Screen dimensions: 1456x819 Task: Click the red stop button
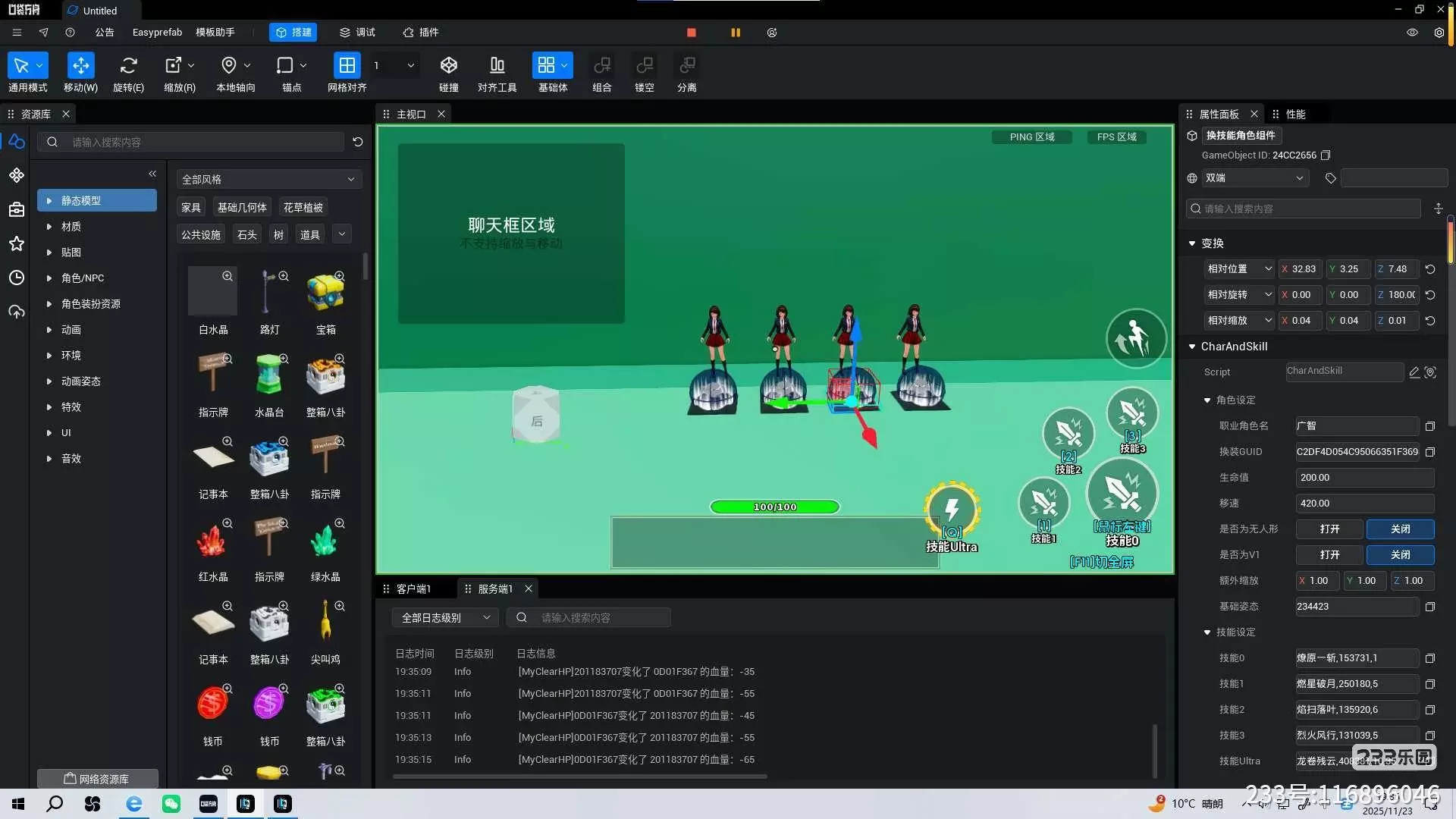[x=691, y=33]
